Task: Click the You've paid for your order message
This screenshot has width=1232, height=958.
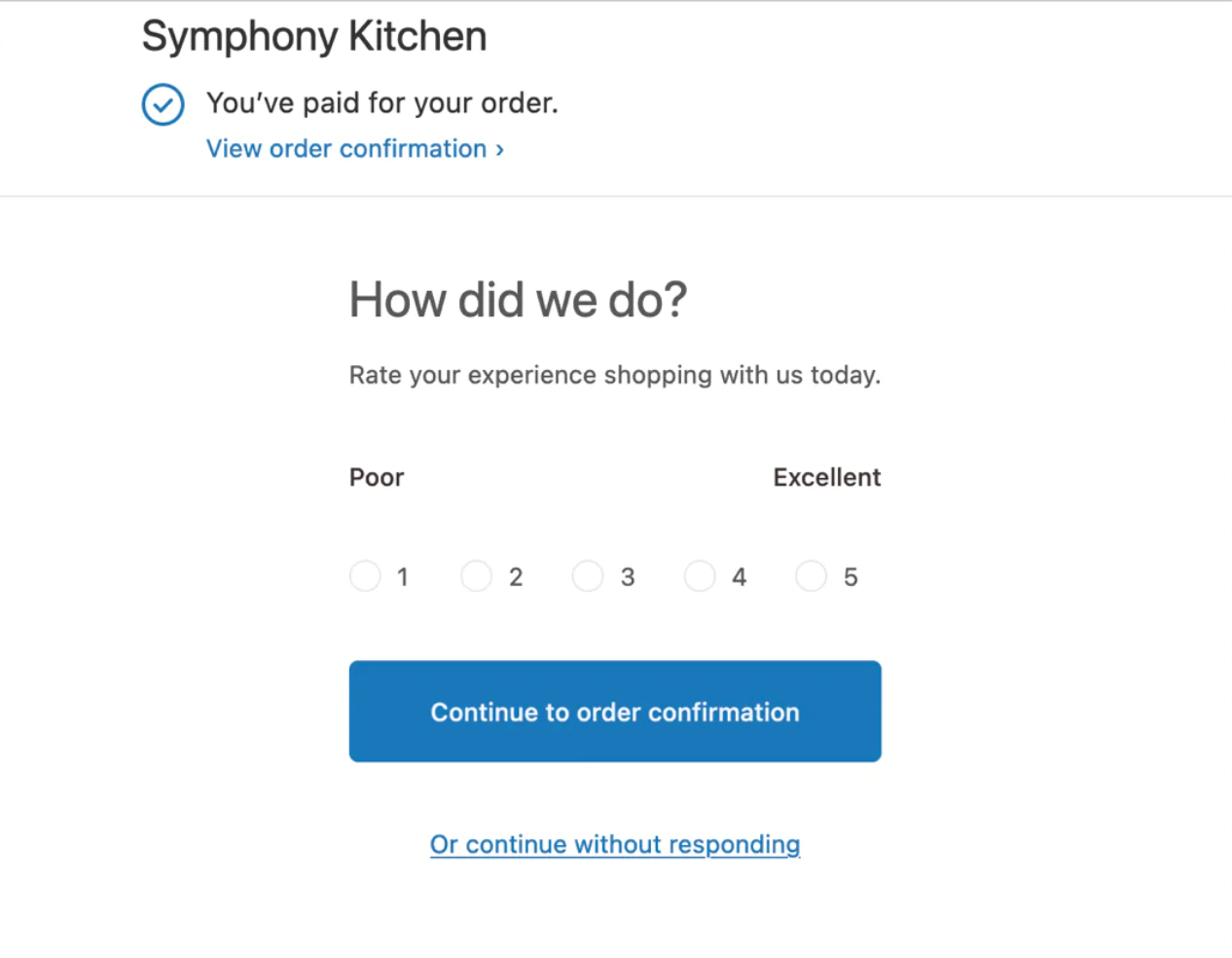Action: tap(381, 103)
